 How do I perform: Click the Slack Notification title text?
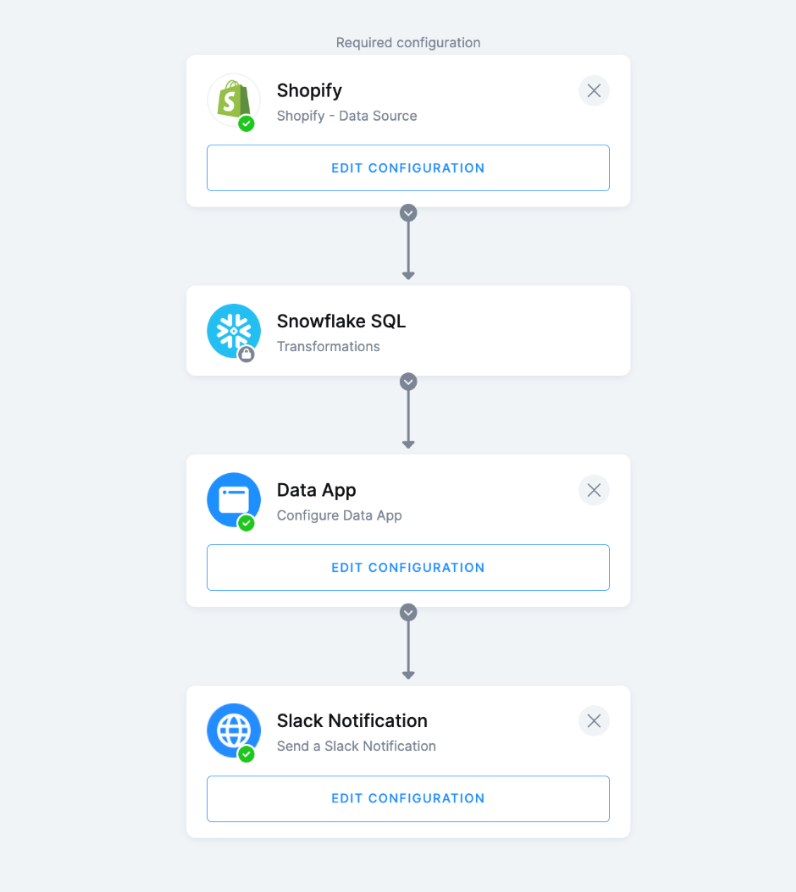click(x=352, y=721)
